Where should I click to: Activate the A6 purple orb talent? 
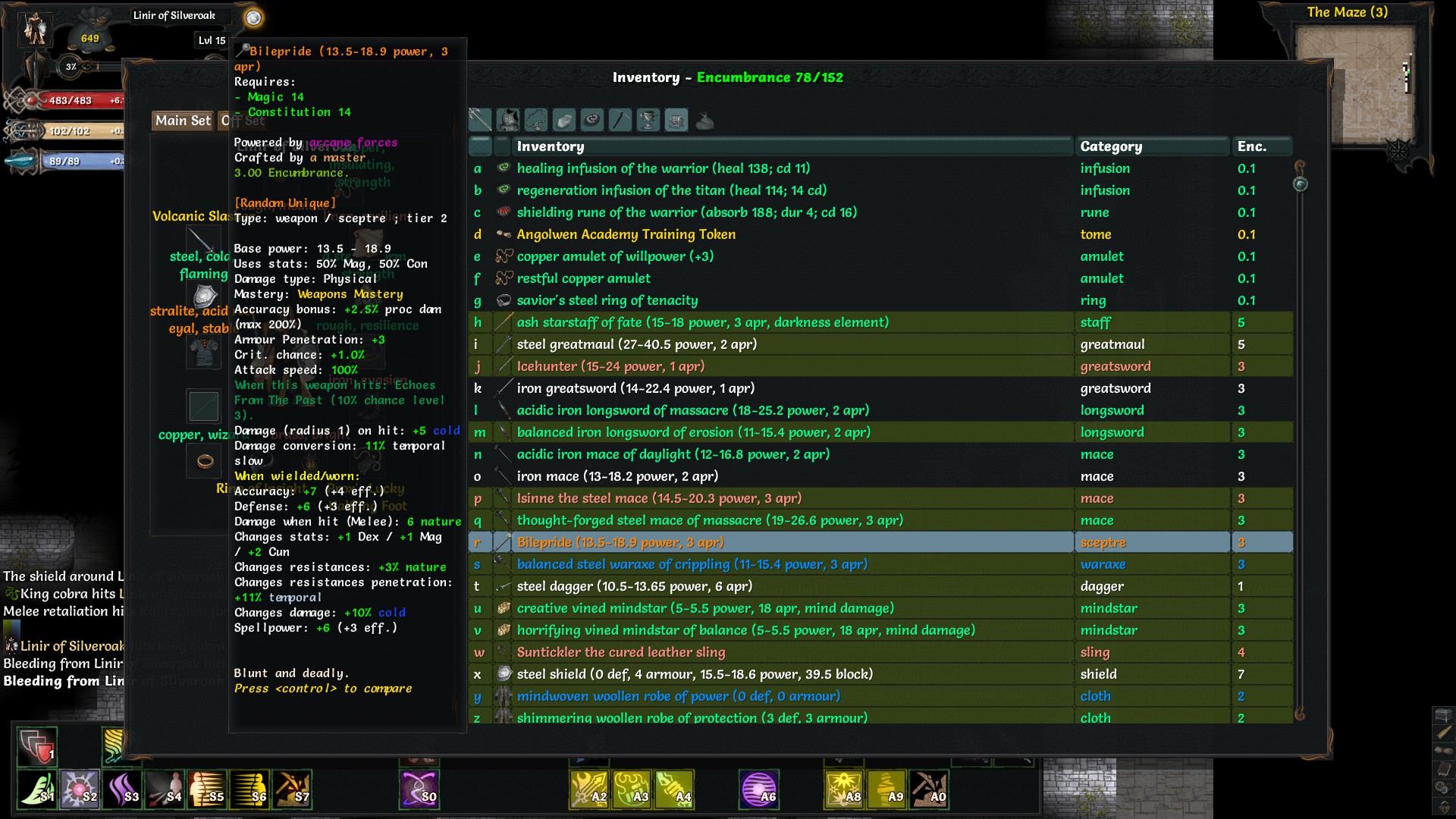(x=759, y=789)
